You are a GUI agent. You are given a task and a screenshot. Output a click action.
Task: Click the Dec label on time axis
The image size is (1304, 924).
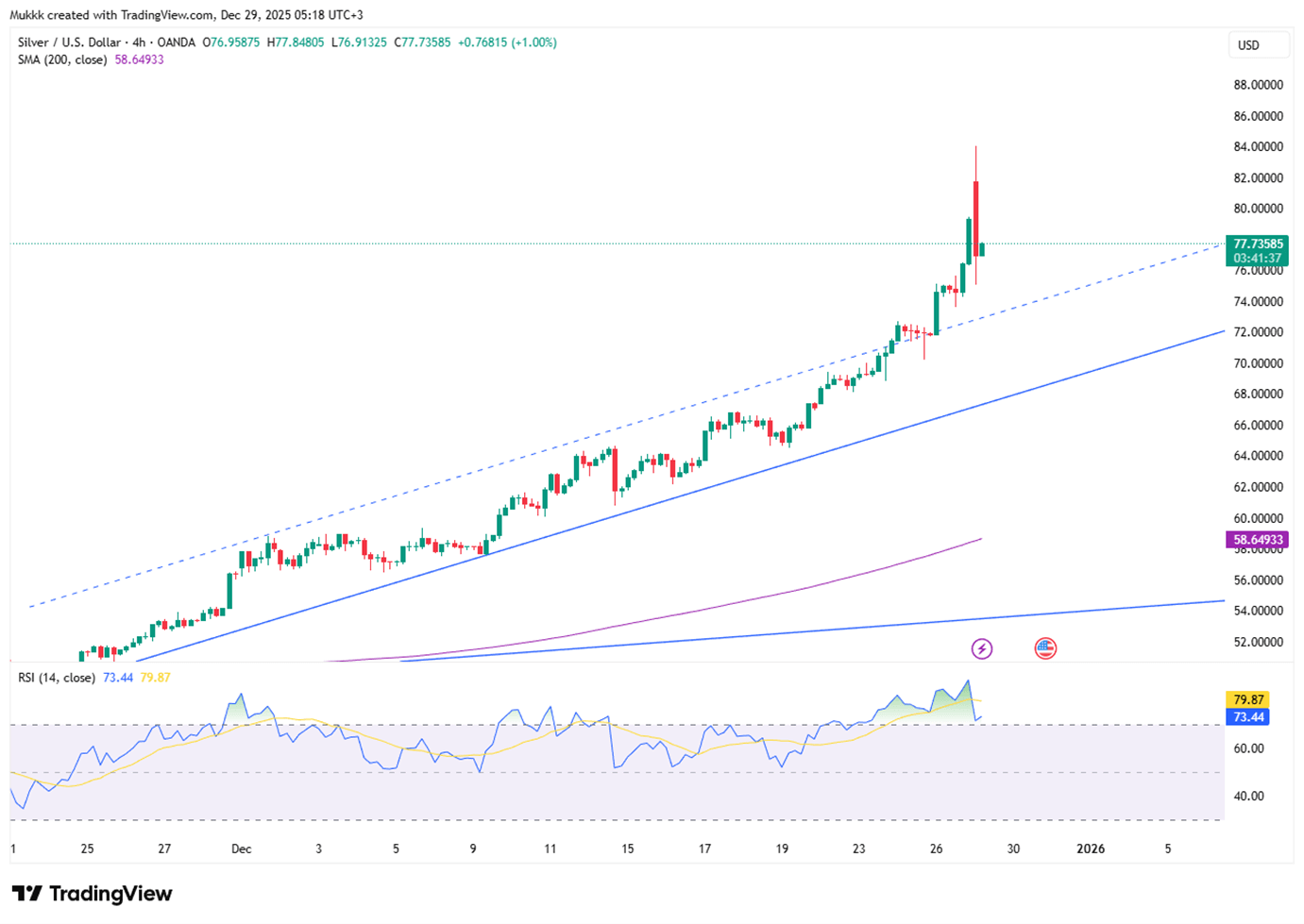click(242, 848)
